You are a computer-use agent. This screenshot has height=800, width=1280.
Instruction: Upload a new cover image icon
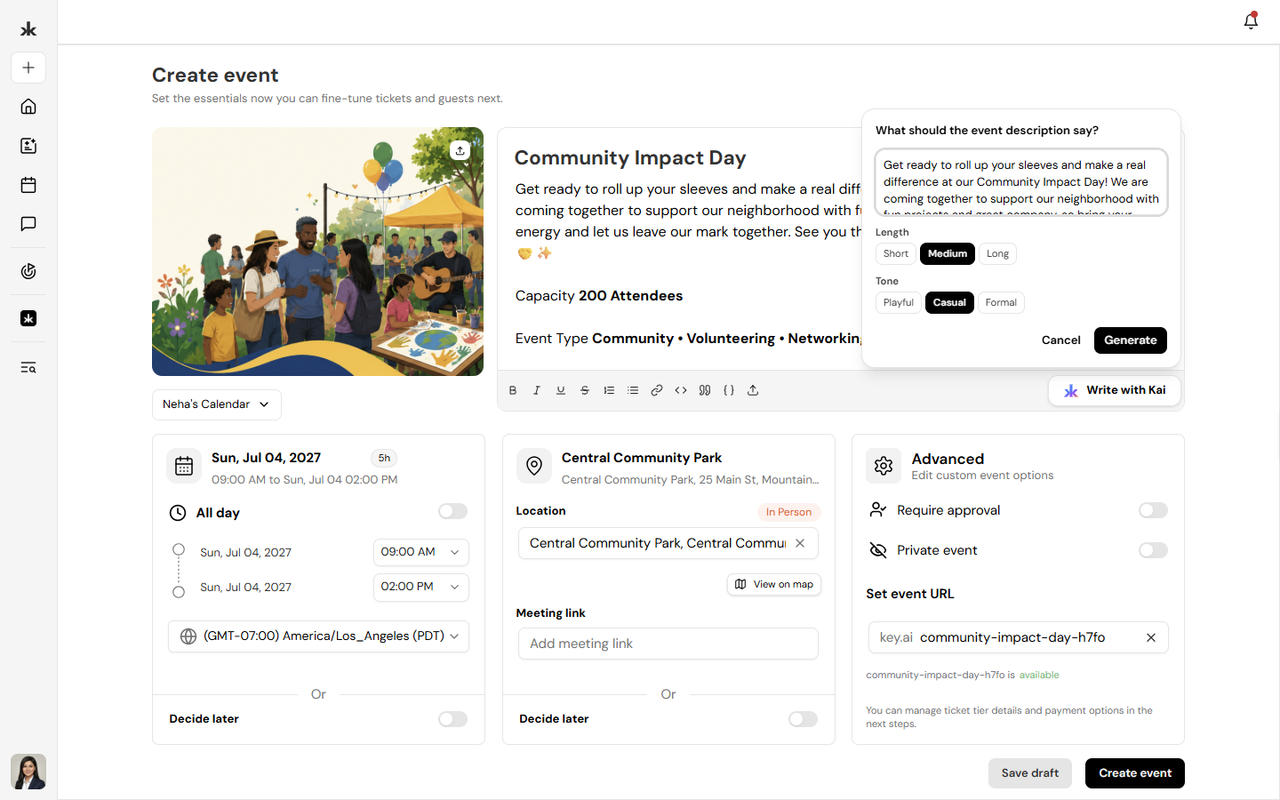click(x=459, y=150)
